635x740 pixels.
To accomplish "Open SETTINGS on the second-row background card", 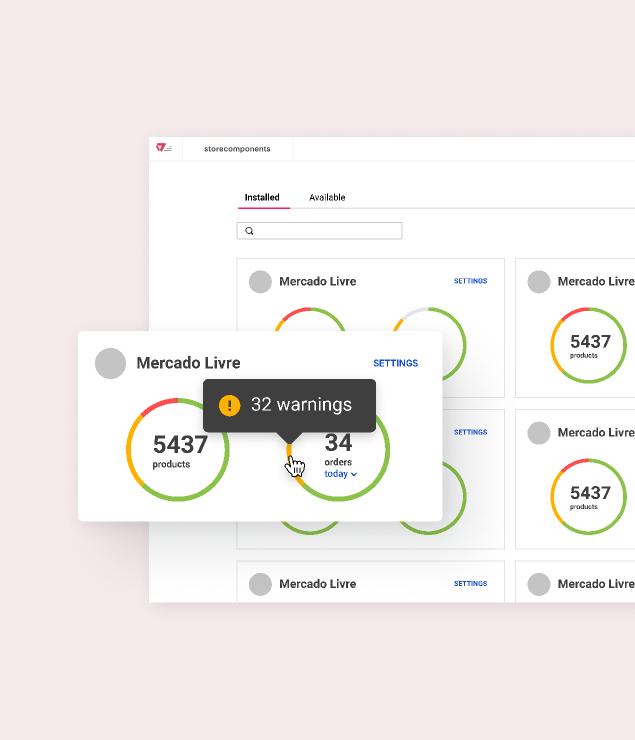I will coord(470,432).
